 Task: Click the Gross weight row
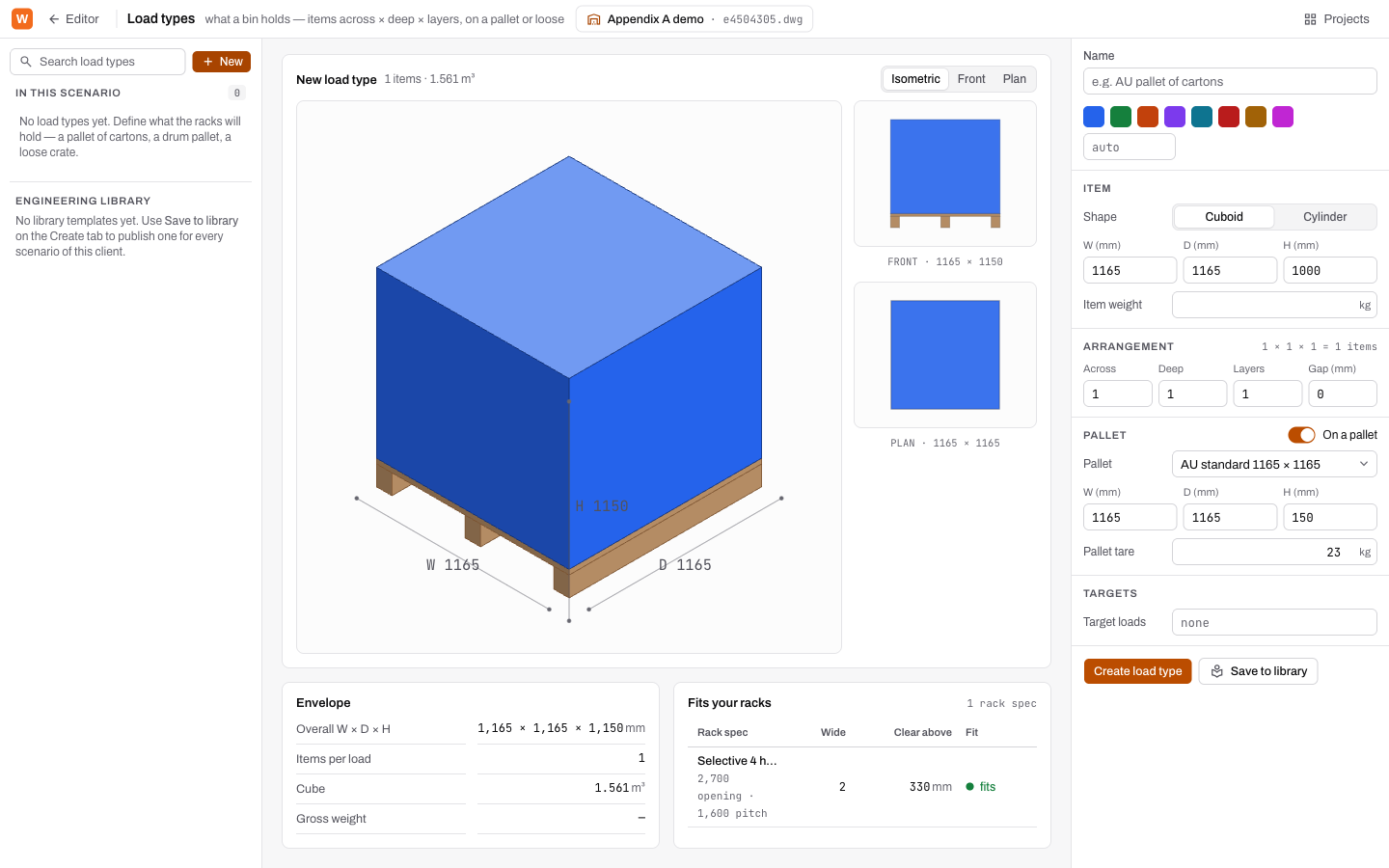coord(471,819)
